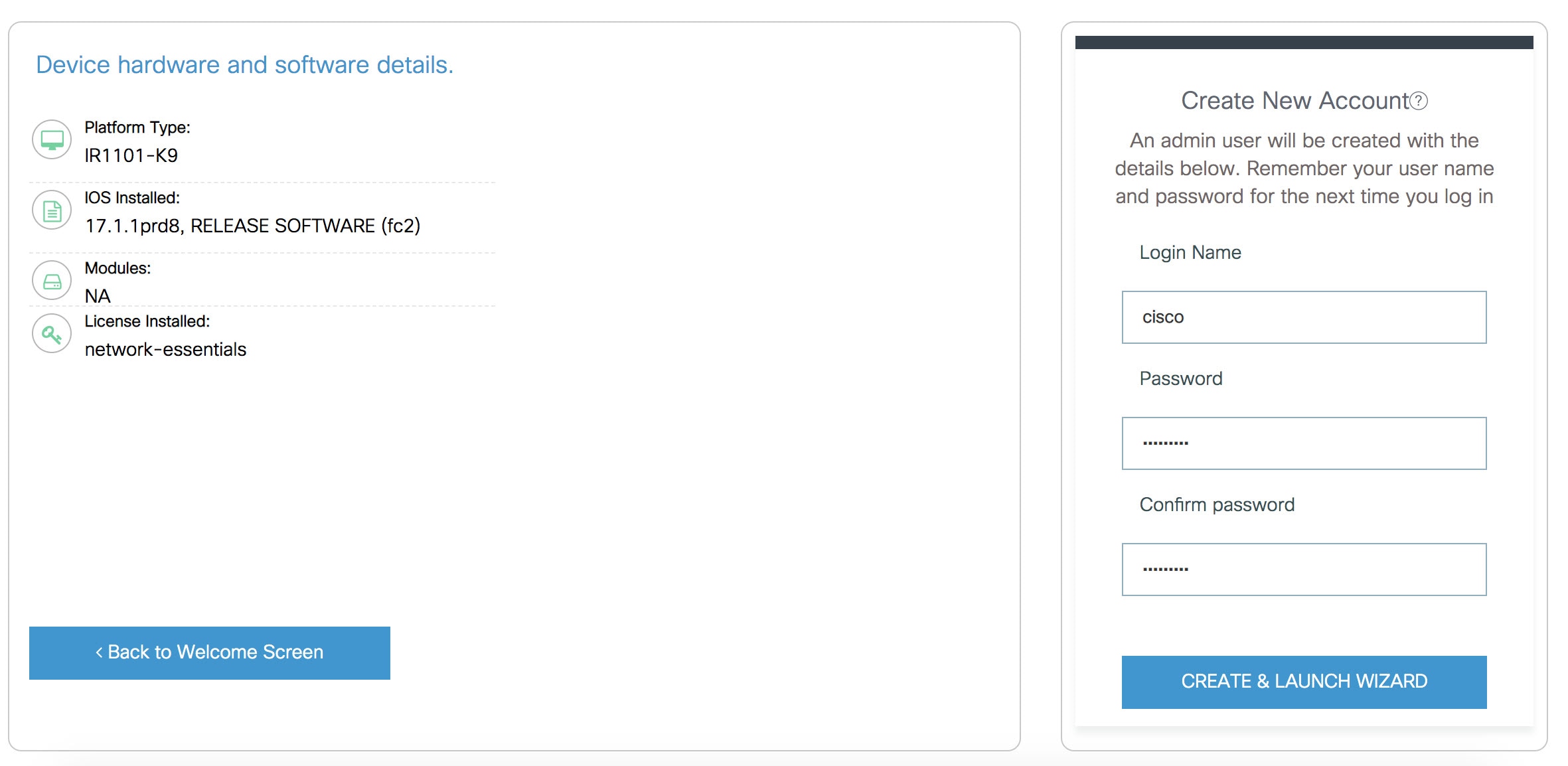
Task: Click the Create New Account title
Action: tap(1294, 101)
